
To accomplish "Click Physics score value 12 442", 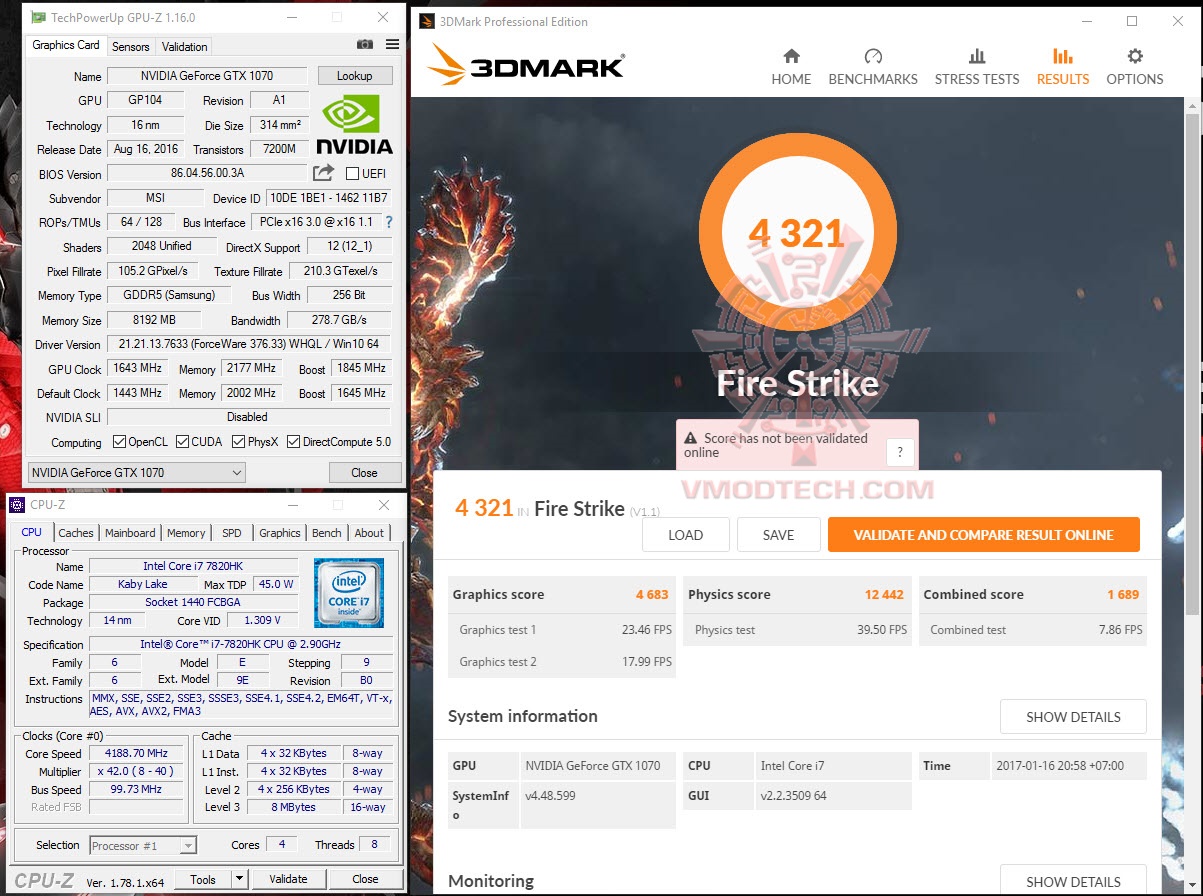I will (884, 594).
